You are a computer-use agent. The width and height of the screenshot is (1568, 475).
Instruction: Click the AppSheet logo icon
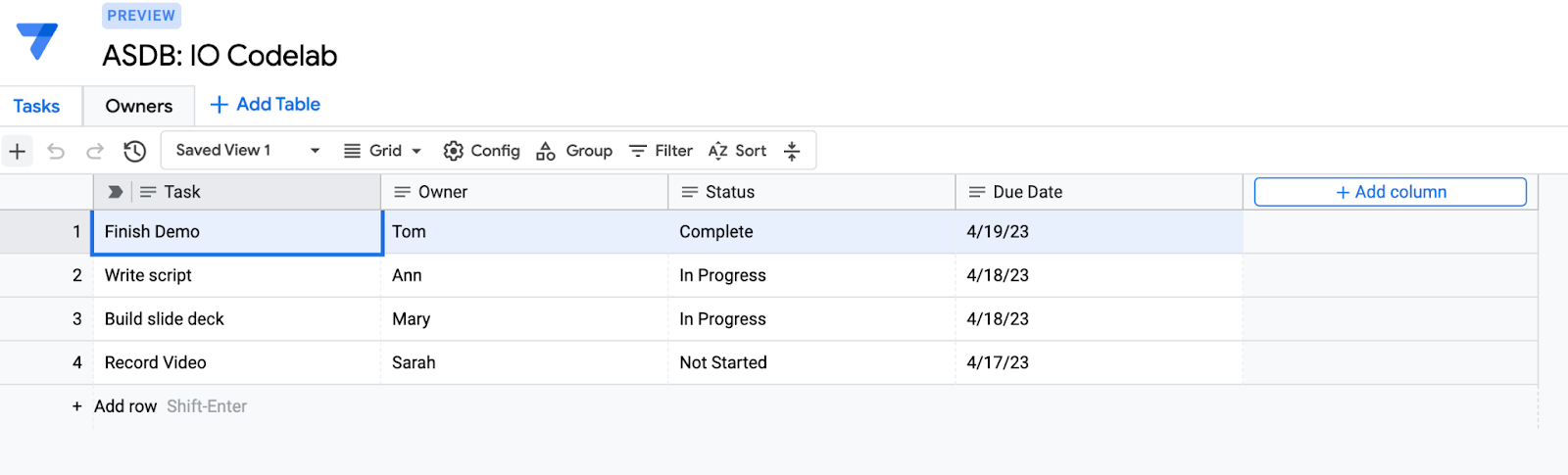coord(37,41)
